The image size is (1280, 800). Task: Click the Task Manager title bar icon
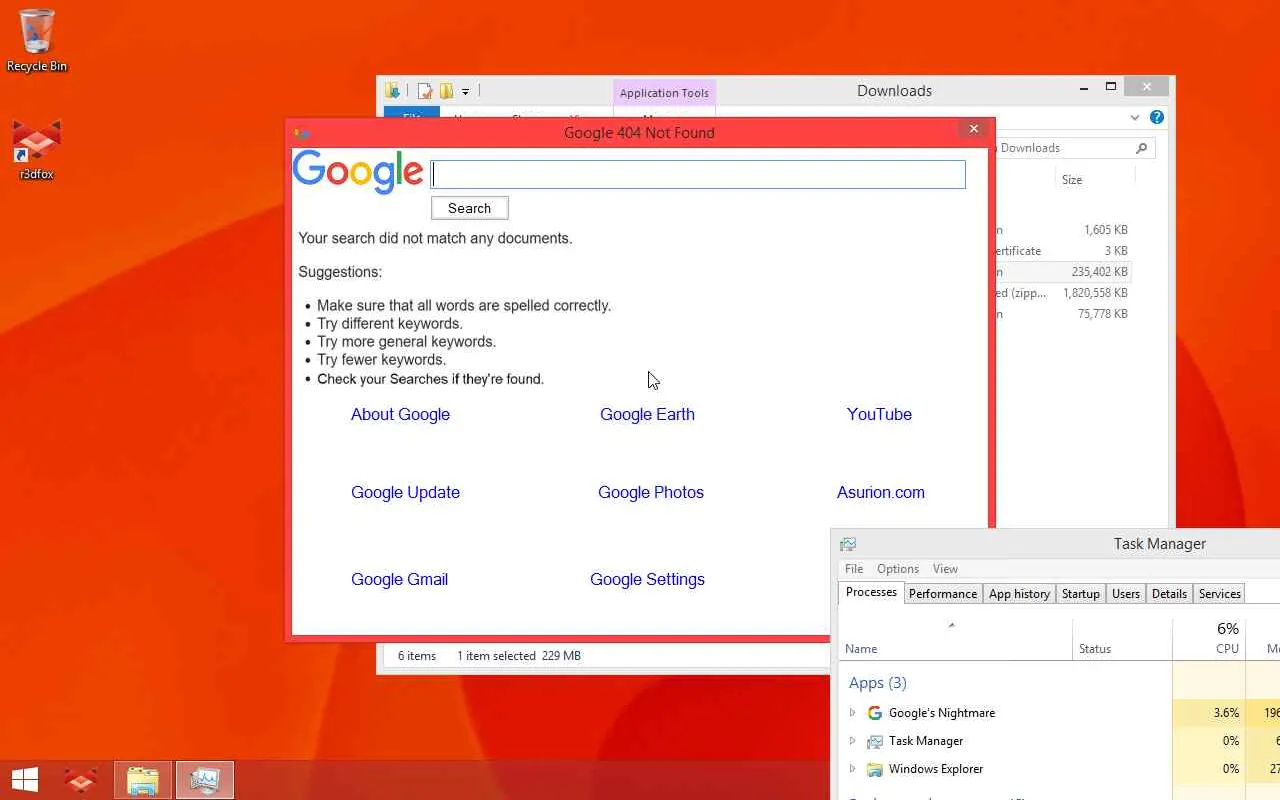[x=848, y=544]
